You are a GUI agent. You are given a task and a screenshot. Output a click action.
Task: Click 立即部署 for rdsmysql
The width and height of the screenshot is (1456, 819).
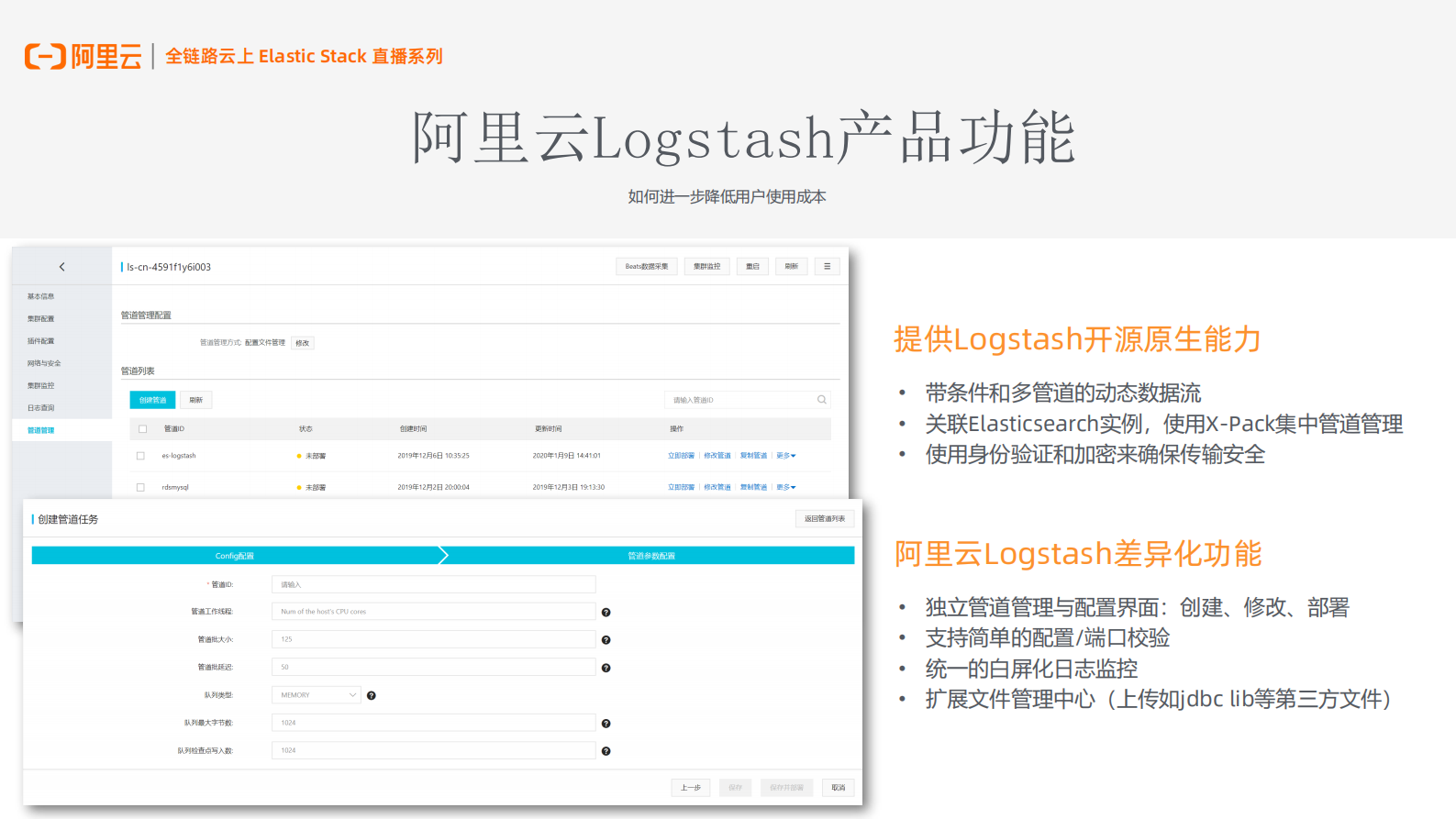coord(681,488)
